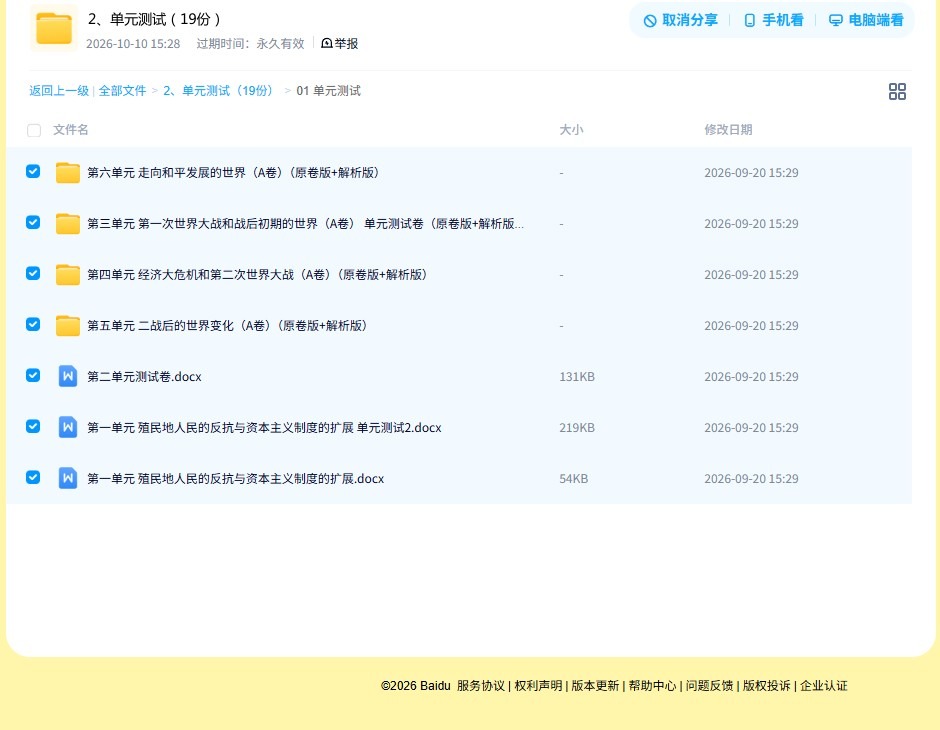Screen dimensions: 940x730
Task: Open file name 第一单元 殖民地人民的反抗与资本主义制度的扩展.docx
Action: (x=236, y=478)
